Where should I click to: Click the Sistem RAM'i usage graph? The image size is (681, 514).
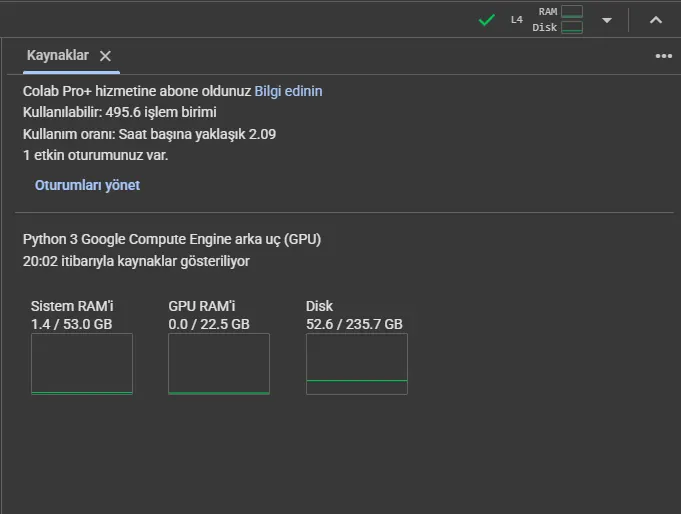[x=82, y=364]
